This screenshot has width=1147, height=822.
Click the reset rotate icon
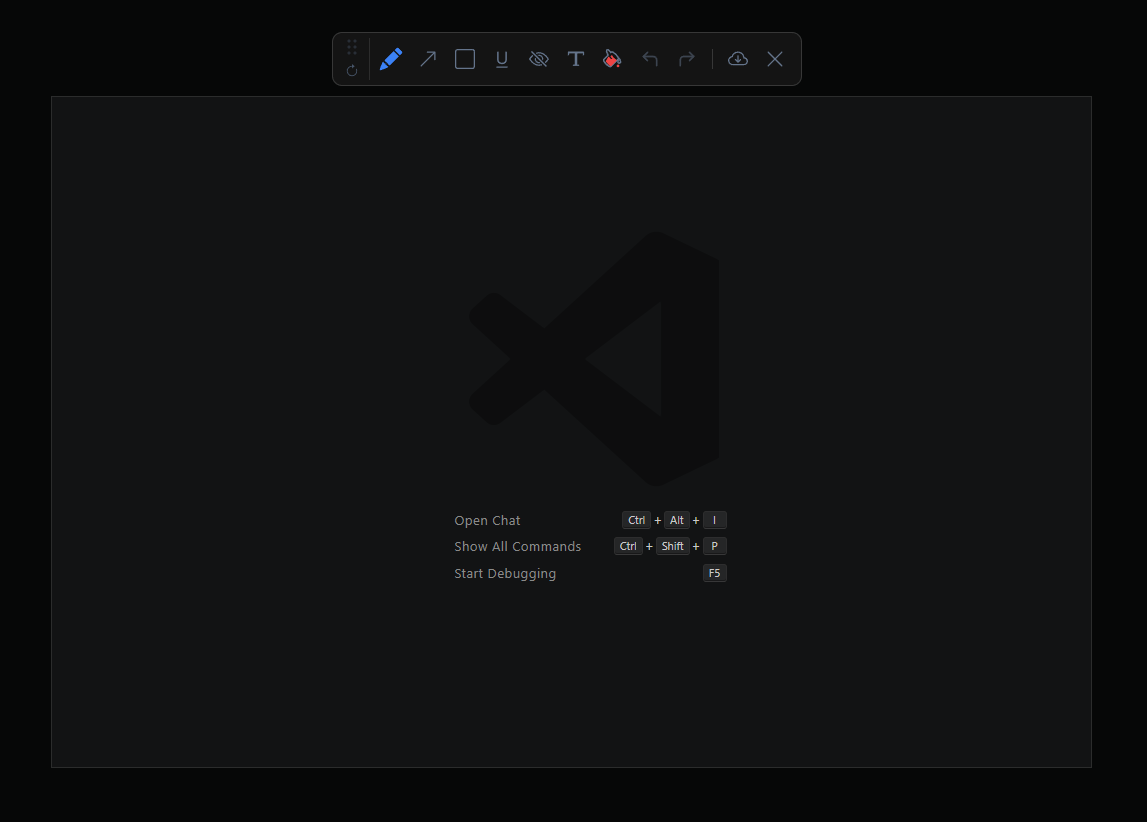pos(352,71)
